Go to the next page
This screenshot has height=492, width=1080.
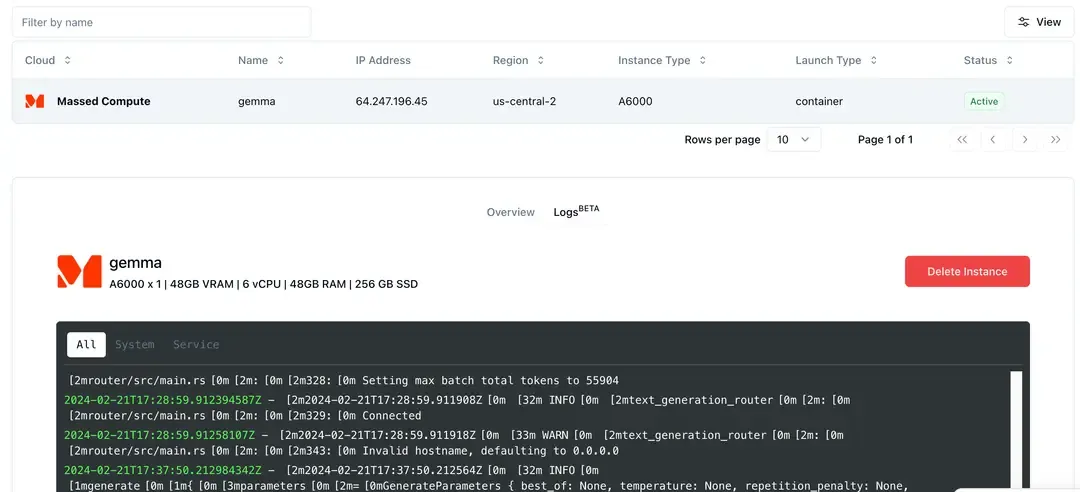[1025, 140]
